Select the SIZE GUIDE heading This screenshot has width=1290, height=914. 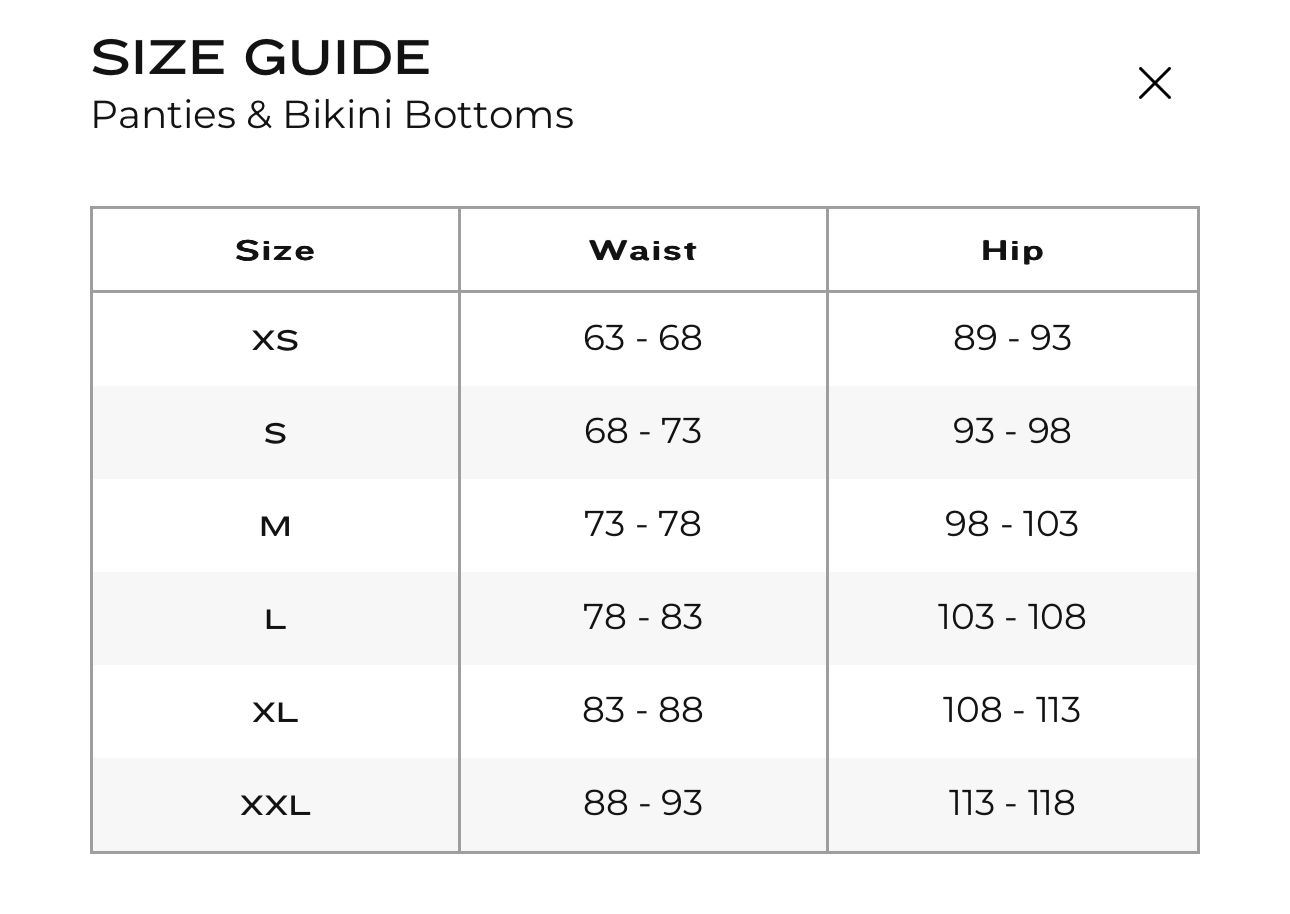click(261, 58)
